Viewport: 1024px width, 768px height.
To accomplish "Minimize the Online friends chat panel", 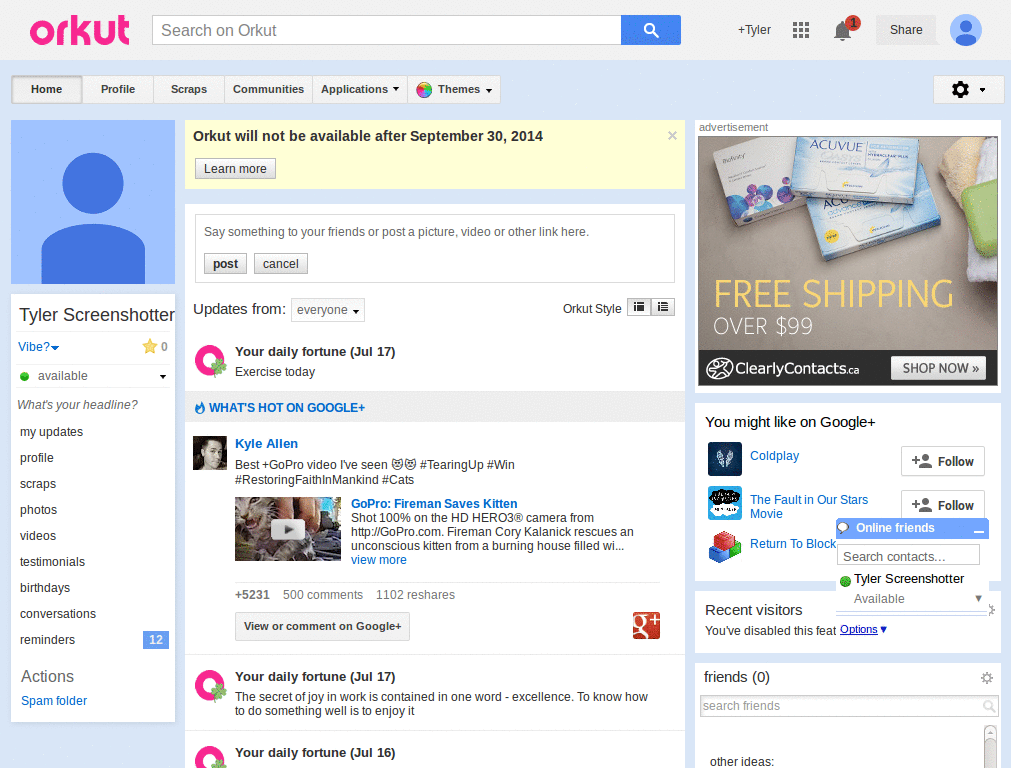I will click(978, 530).
